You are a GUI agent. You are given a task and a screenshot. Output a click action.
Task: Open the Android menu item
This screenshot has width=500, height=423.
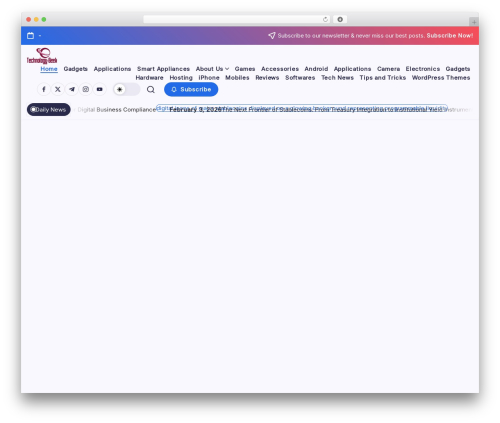pyautogui.click(x=316, y=69)
